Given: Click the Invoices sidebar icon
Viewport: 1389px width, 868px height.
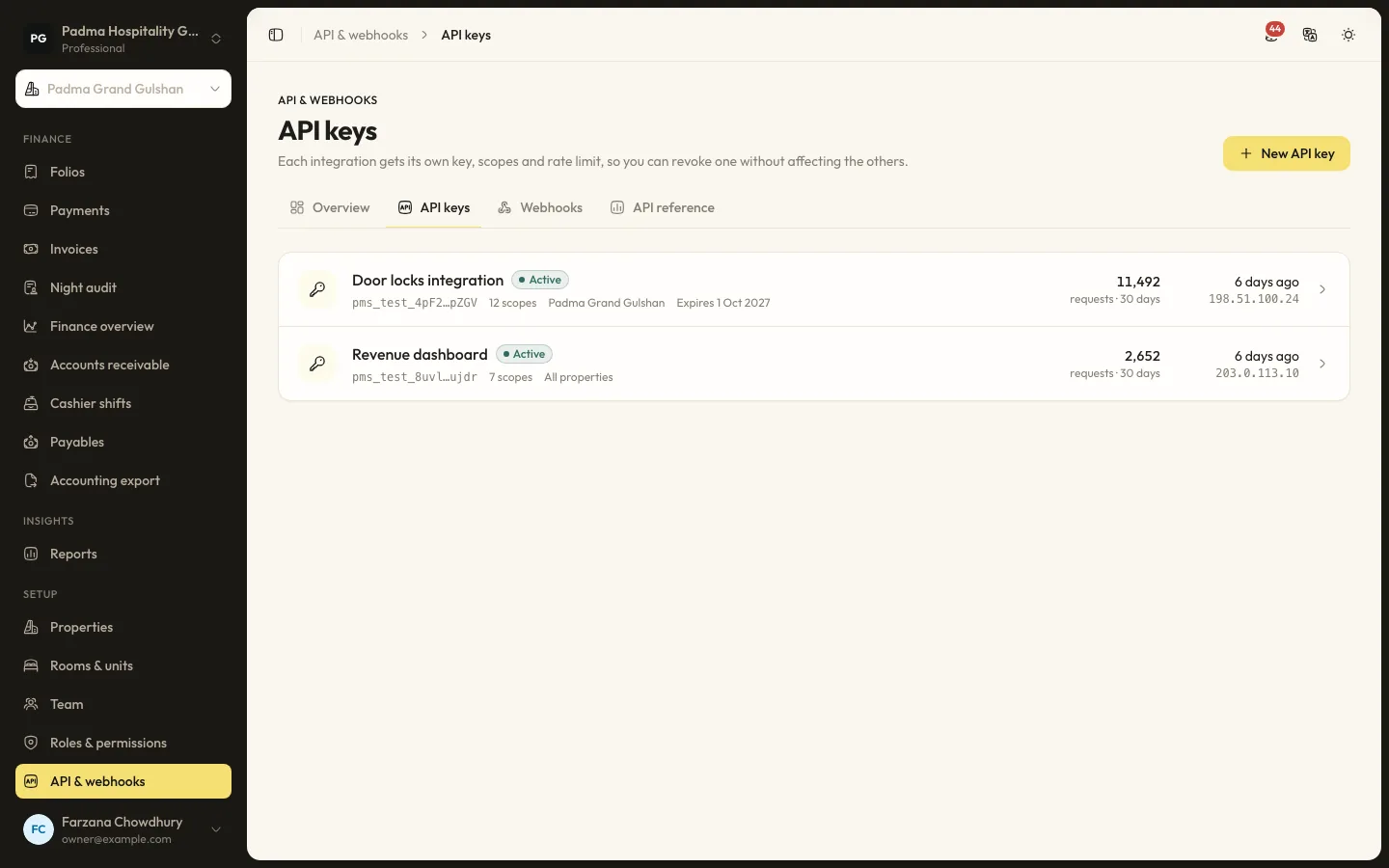Looking at the screenshot, I should (31, 249).
